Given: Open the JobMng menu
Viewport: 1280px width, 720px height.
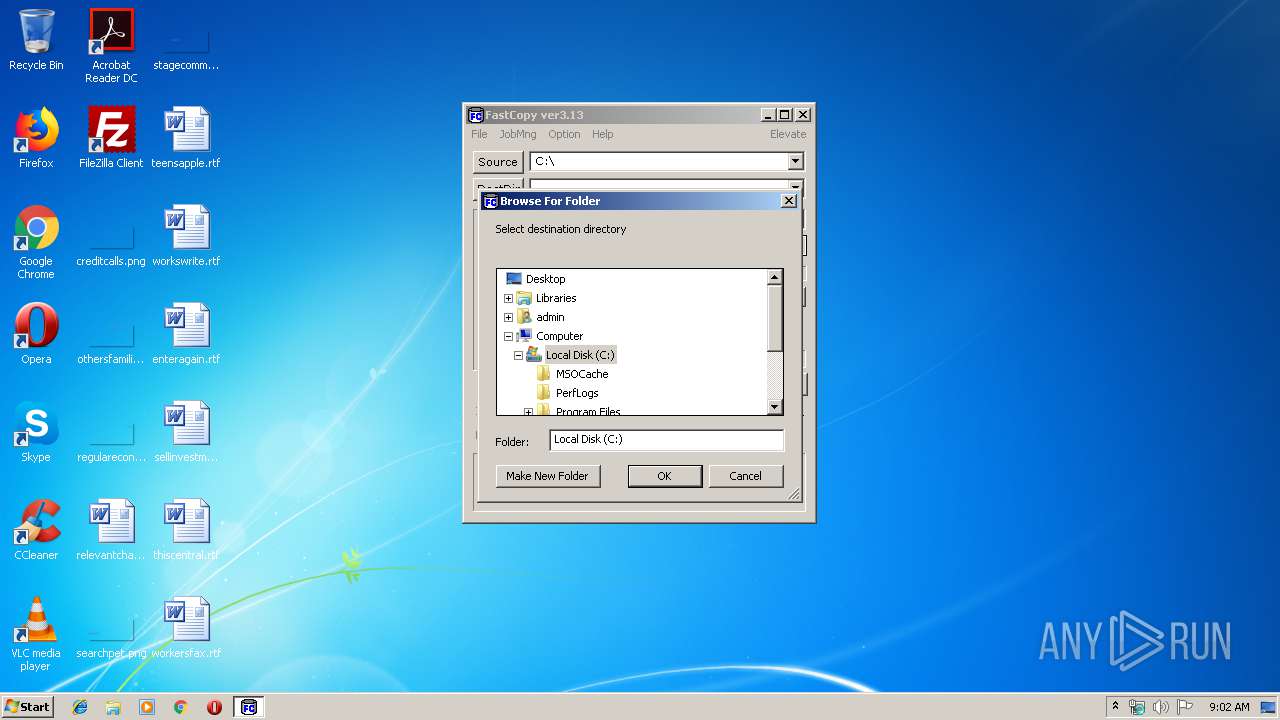Looking at the screenshot, I should pos(518,134).
